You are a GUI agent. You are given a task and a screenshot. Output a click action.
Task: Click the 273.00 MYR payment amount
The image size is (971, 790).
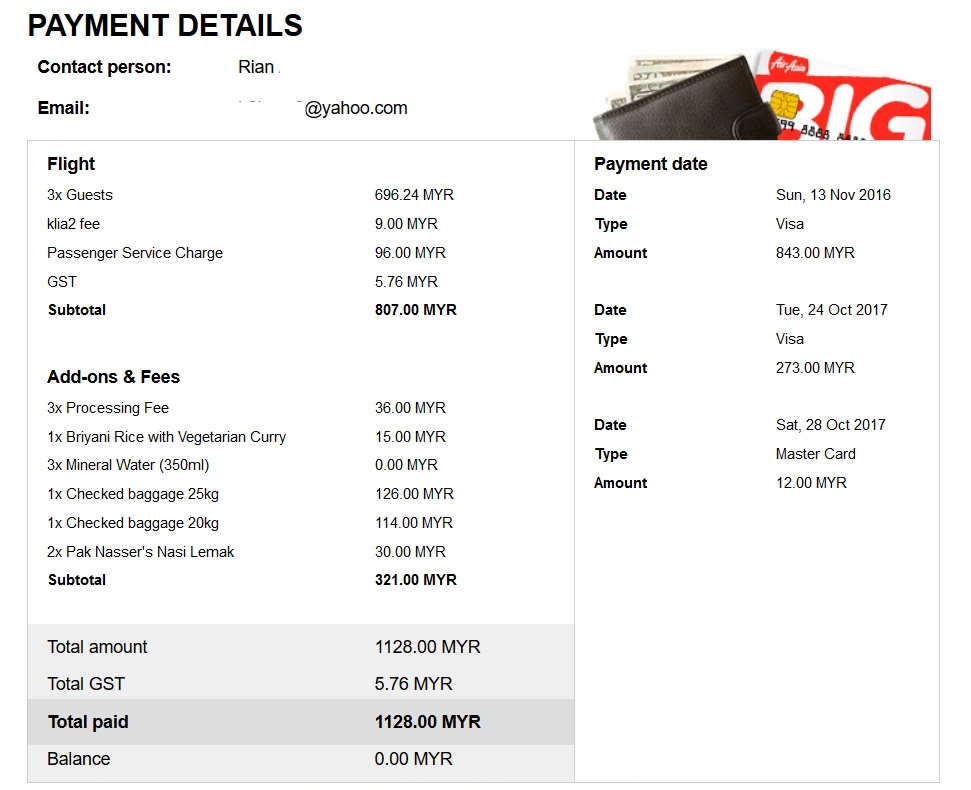[815, 368]
